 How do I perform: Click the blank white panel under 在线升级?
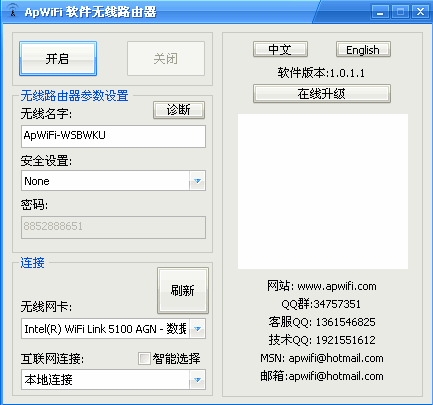pyautogui.click(x=323, y=191)
